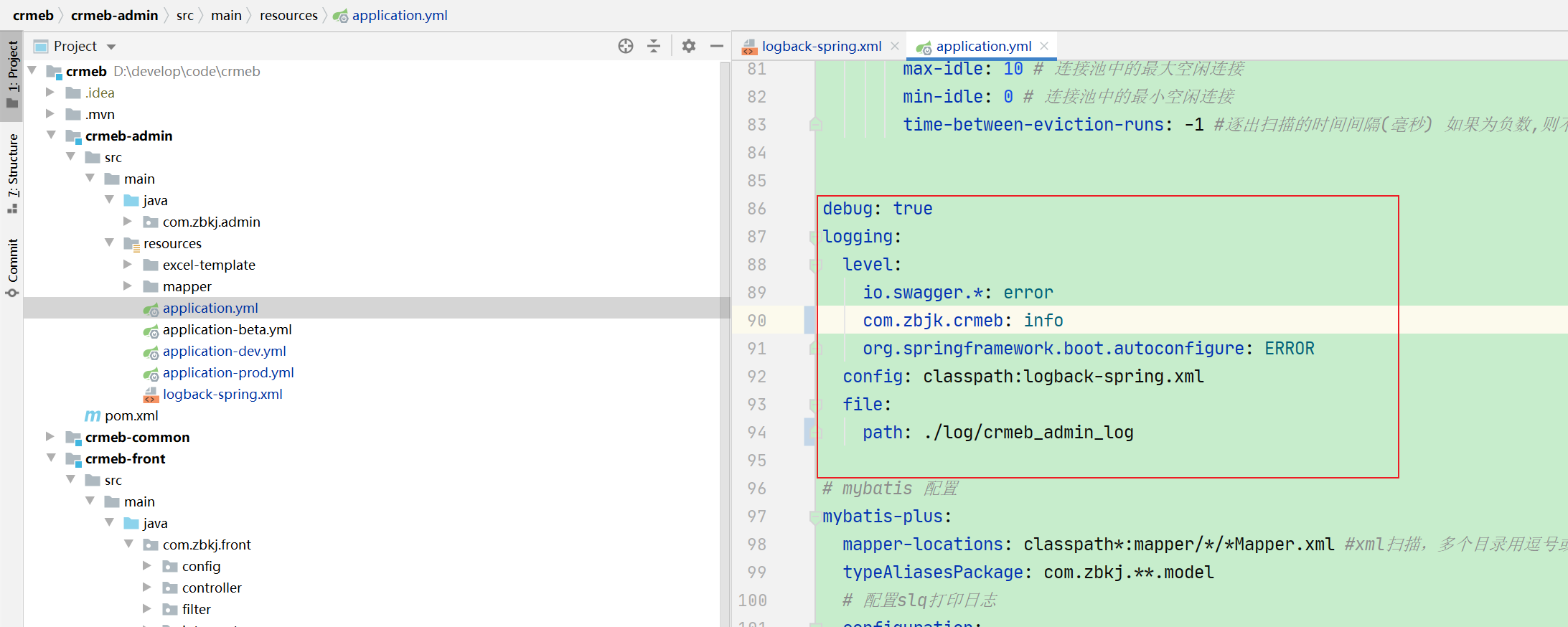Fold the level block at line 88
Screen dimensions: 1568x627
click(x=815, y=265)
